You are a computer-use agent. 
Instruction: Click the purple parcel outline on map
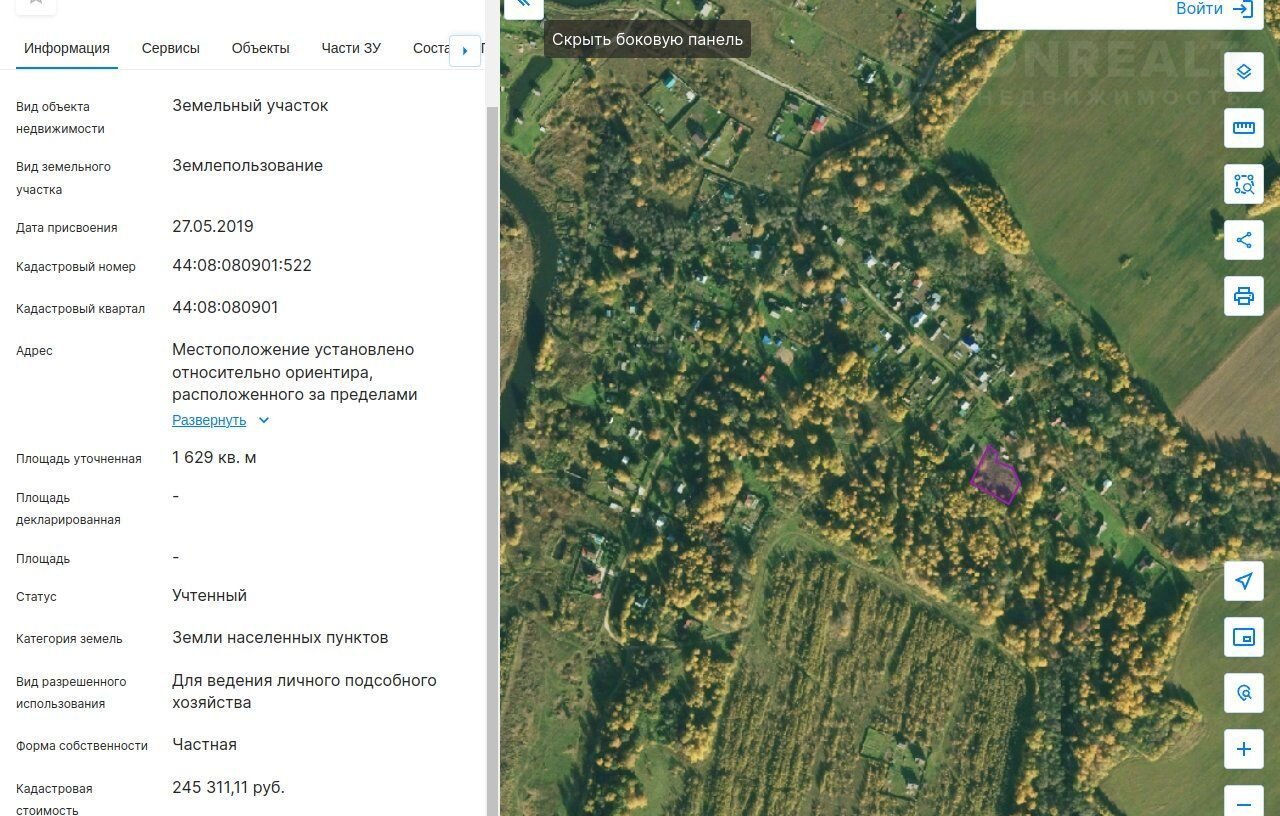995,476
